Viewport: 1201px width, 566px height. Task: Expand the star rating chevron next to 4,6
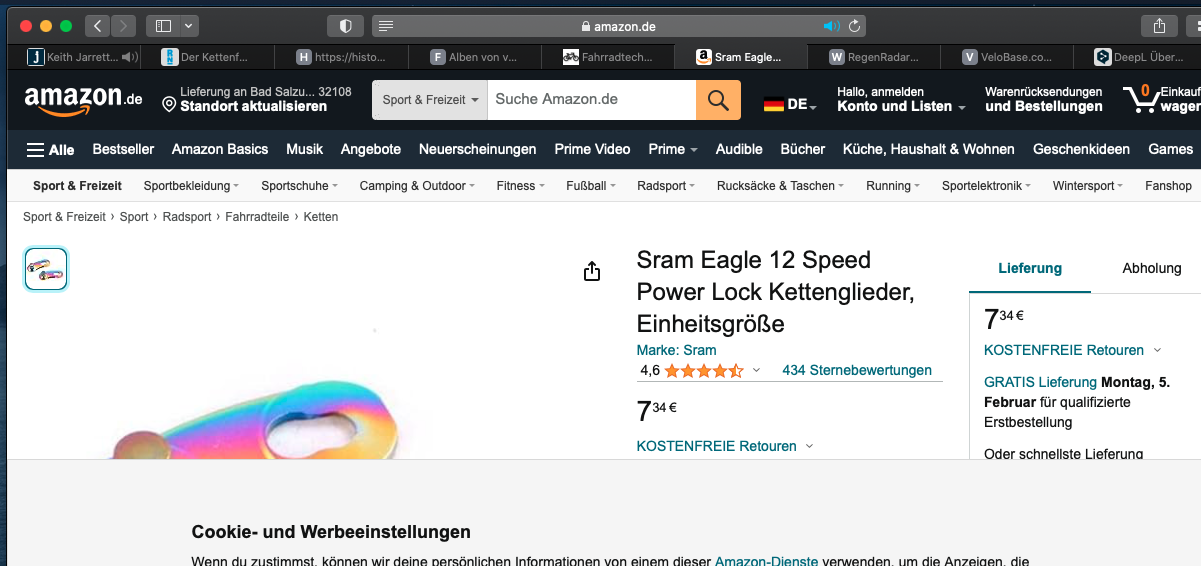756,371
